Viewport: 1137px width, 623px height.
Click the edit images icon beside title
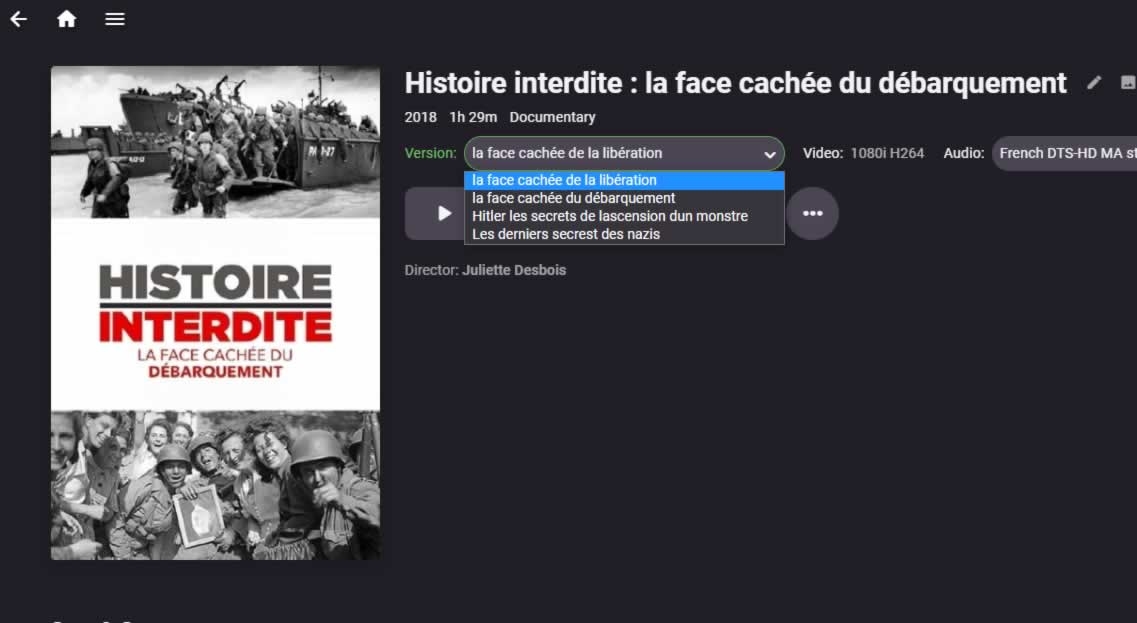[x=1128, y=83]
